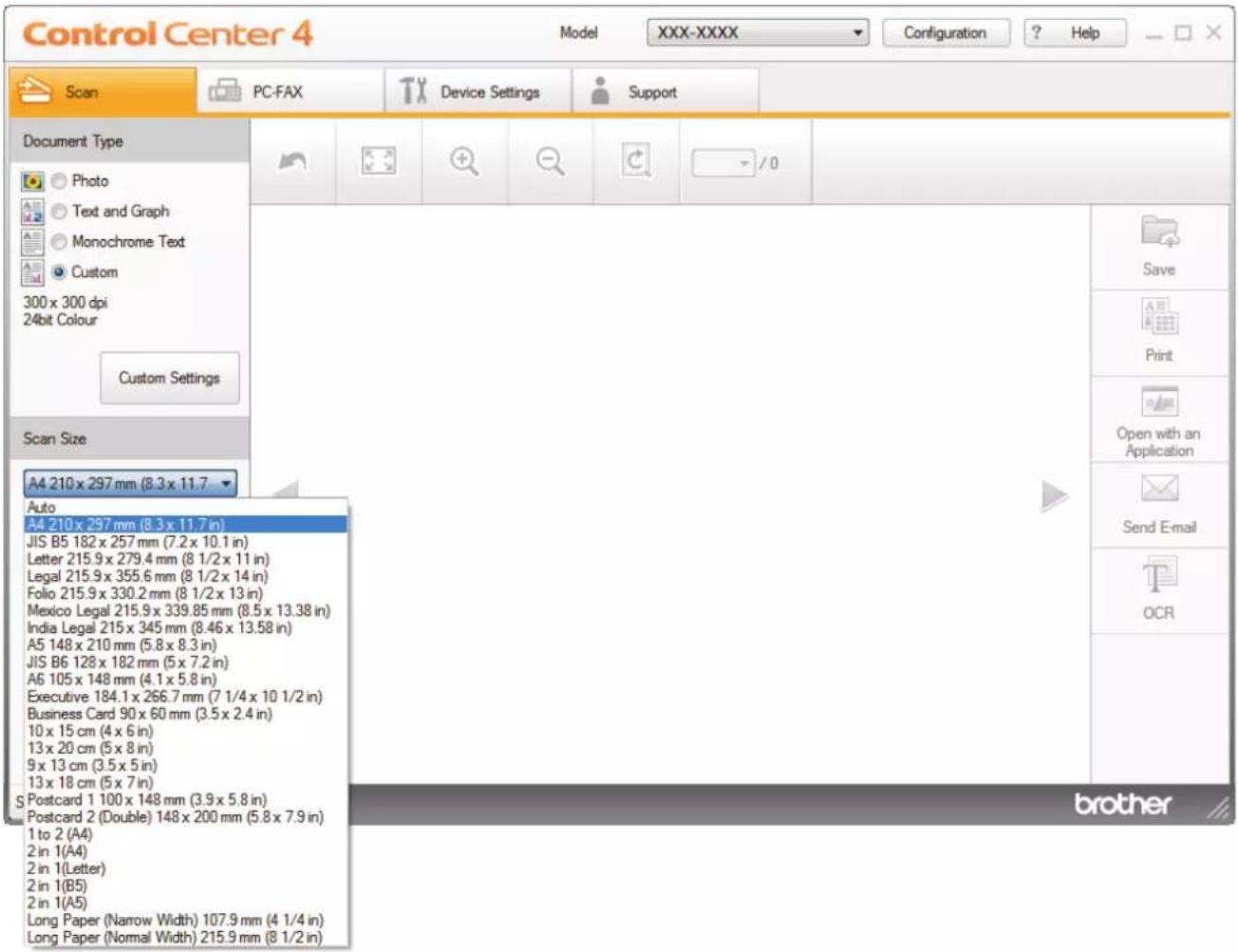Choose 9 x 13 cm scan size
The image size is (1238, 952).
click(x=186, y=764)
